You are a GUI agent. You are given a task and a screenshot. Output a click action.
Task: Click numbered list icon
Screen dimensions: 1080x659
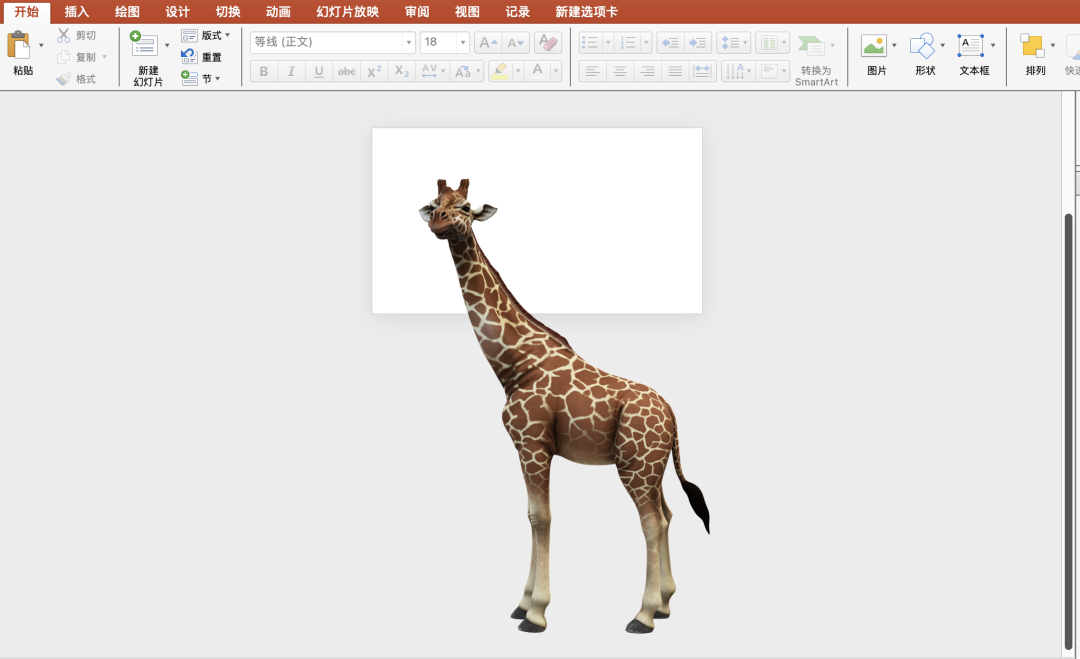point(629,43)
